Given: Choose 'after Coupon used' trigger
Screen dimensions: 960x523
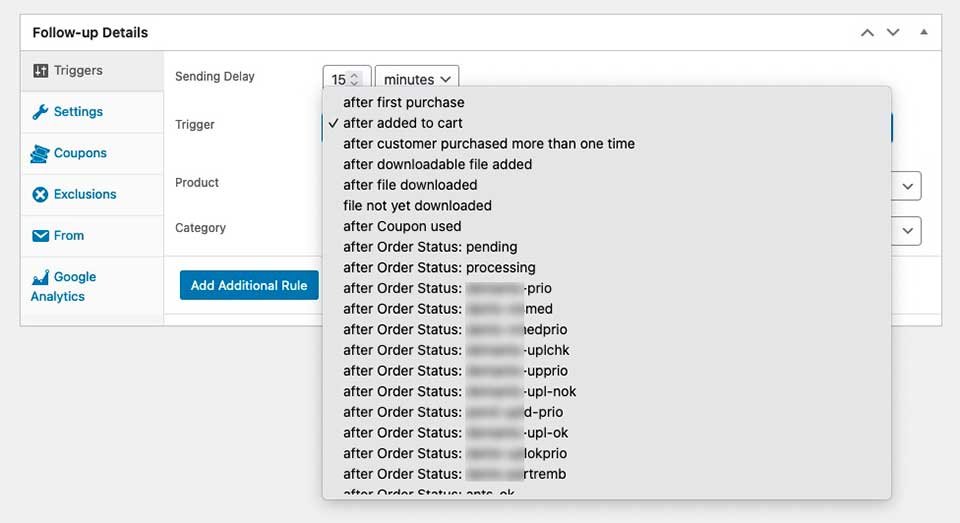Looking at the screenshot, I should (402, 226).
